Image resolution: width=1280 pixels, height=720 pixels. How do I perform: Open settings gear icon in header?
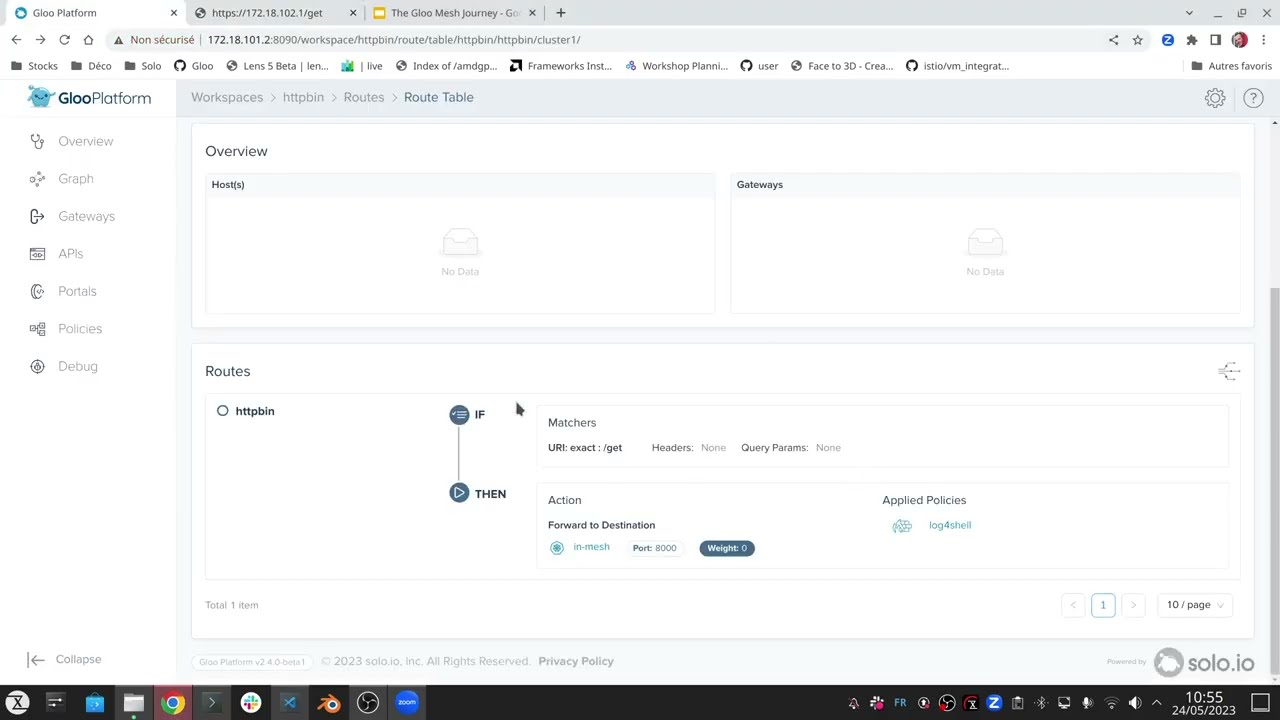click(x=1215, y=98)
